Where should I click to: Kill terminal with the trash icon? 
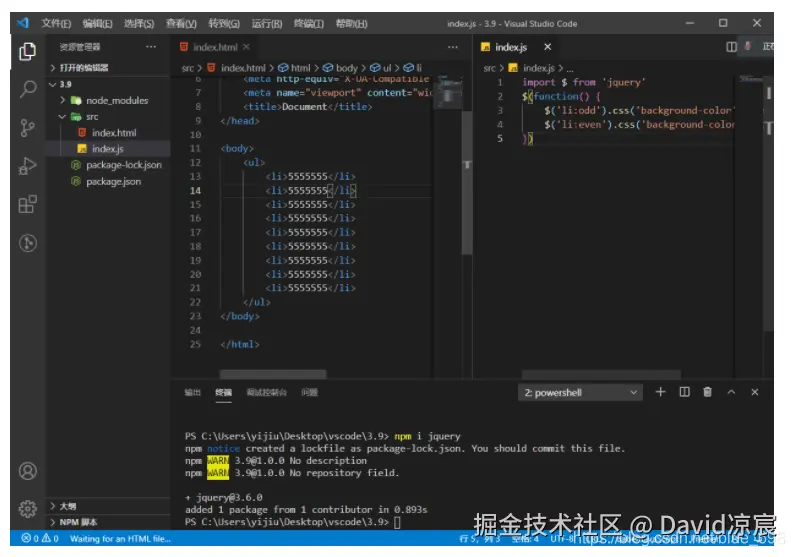tap(708, 393)
